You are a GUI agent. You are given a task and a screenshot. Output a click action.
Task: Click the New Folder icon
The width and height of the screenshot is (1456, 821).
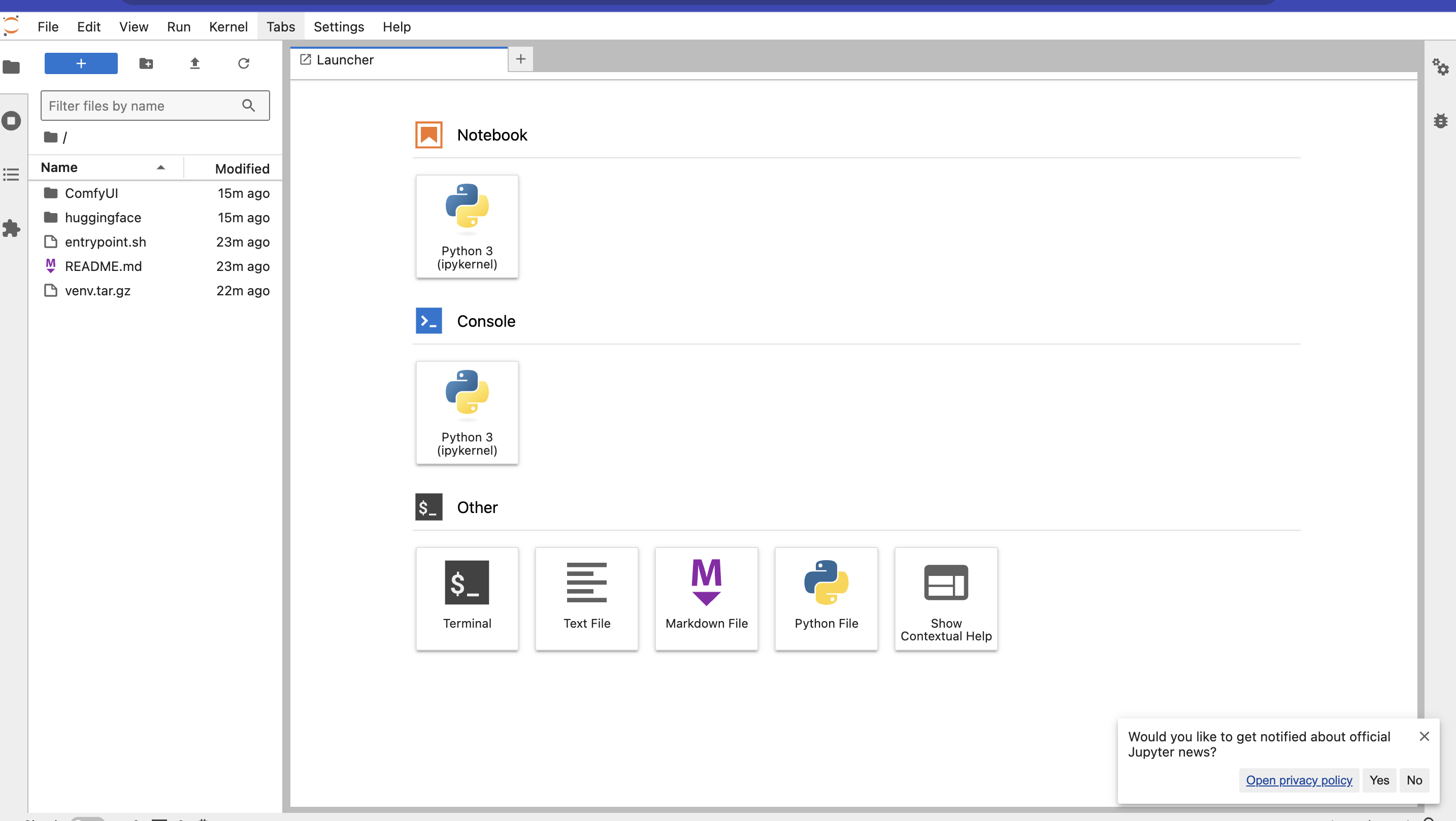[146, 63]
